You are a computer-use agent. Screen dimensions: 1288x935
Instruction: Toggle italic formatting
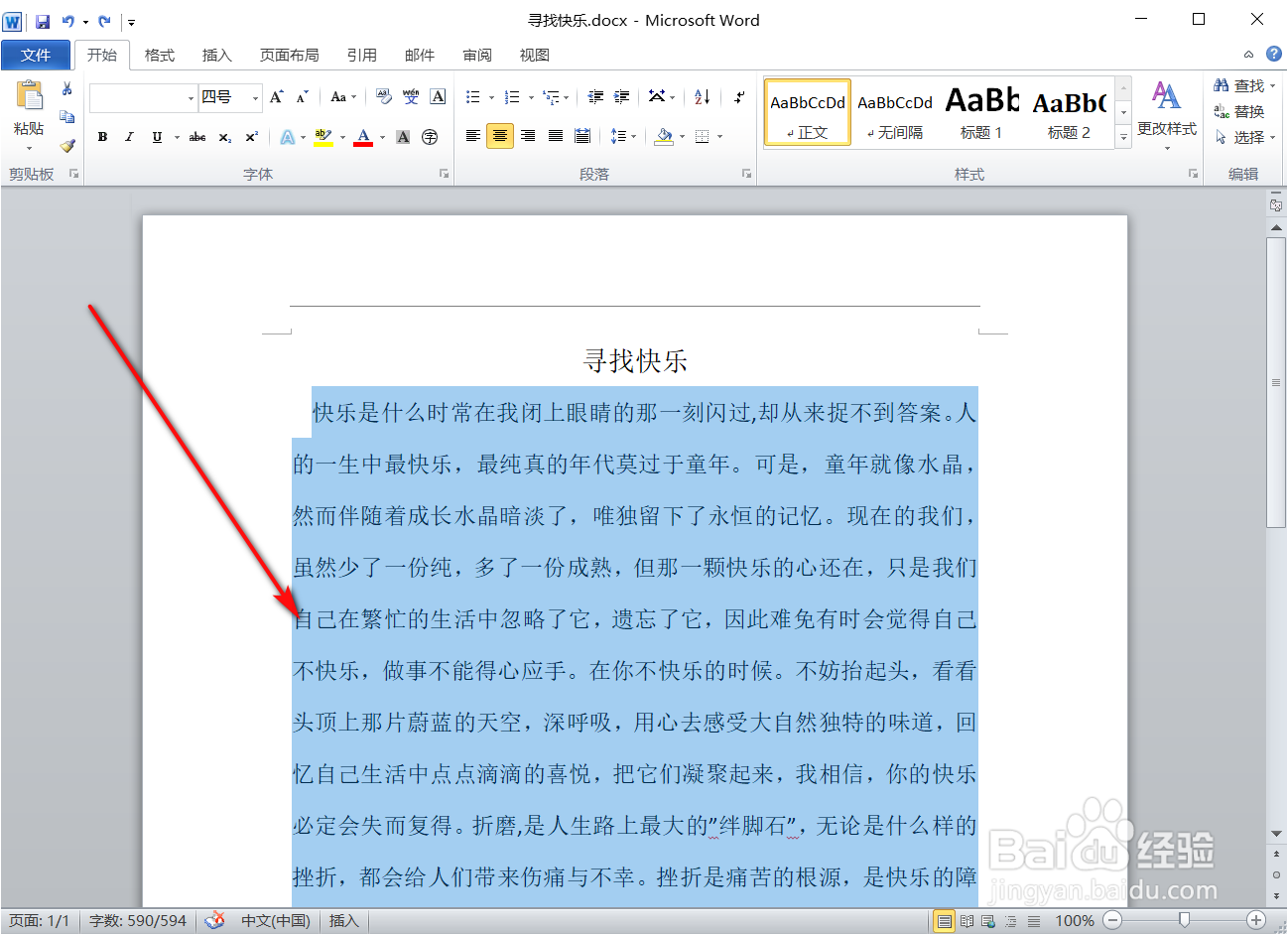point(129,136)
